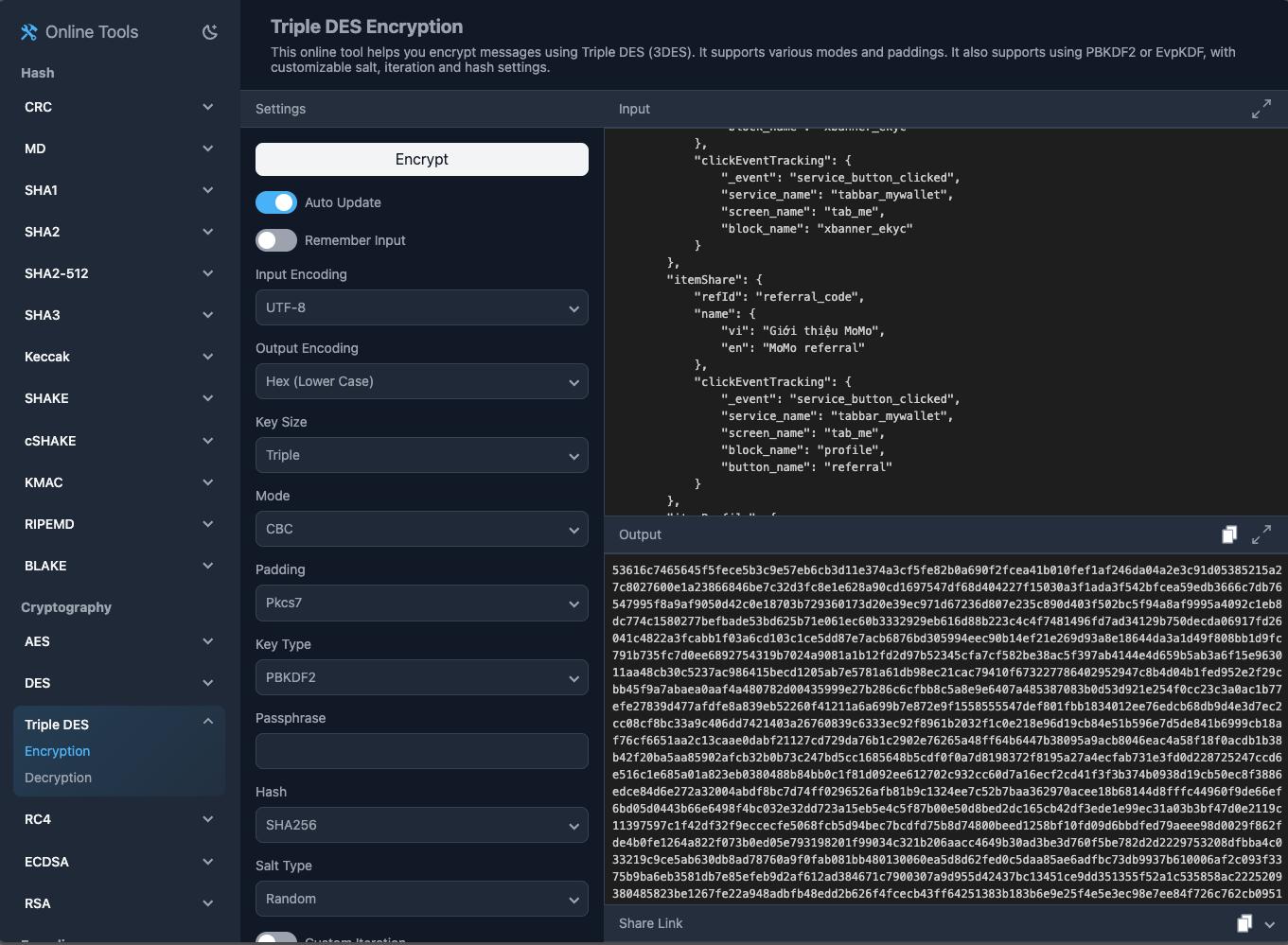1288x945 pixels.
Task: Enable the Remember Input switch
Action: point(276,240)
